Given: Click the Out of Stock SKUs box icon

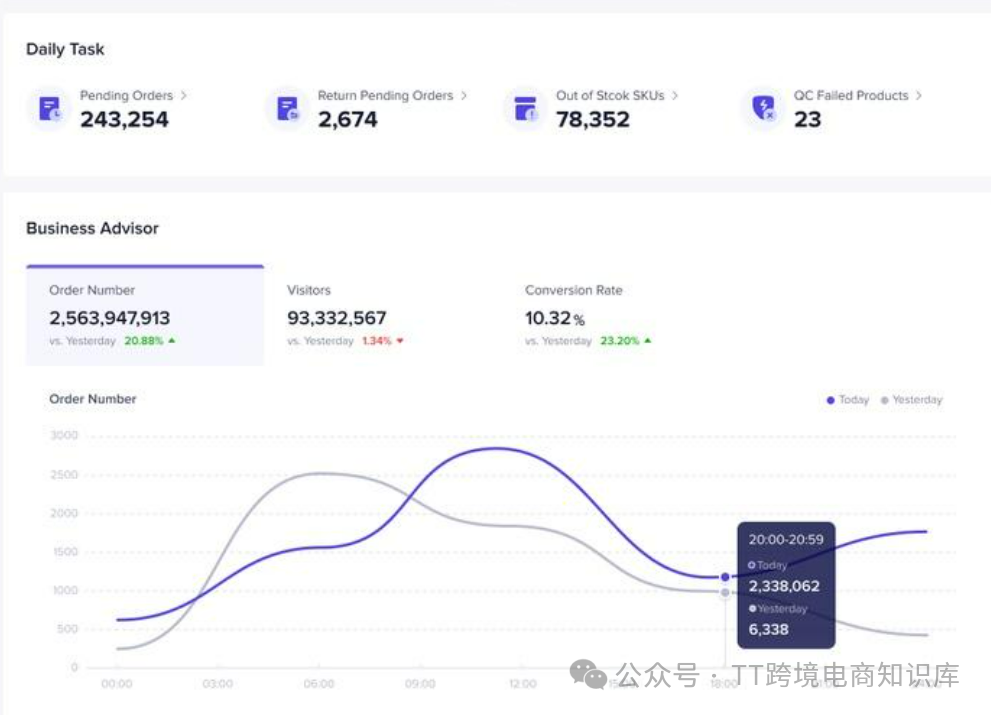Looking at the screenshot, I should click(526, 109).
